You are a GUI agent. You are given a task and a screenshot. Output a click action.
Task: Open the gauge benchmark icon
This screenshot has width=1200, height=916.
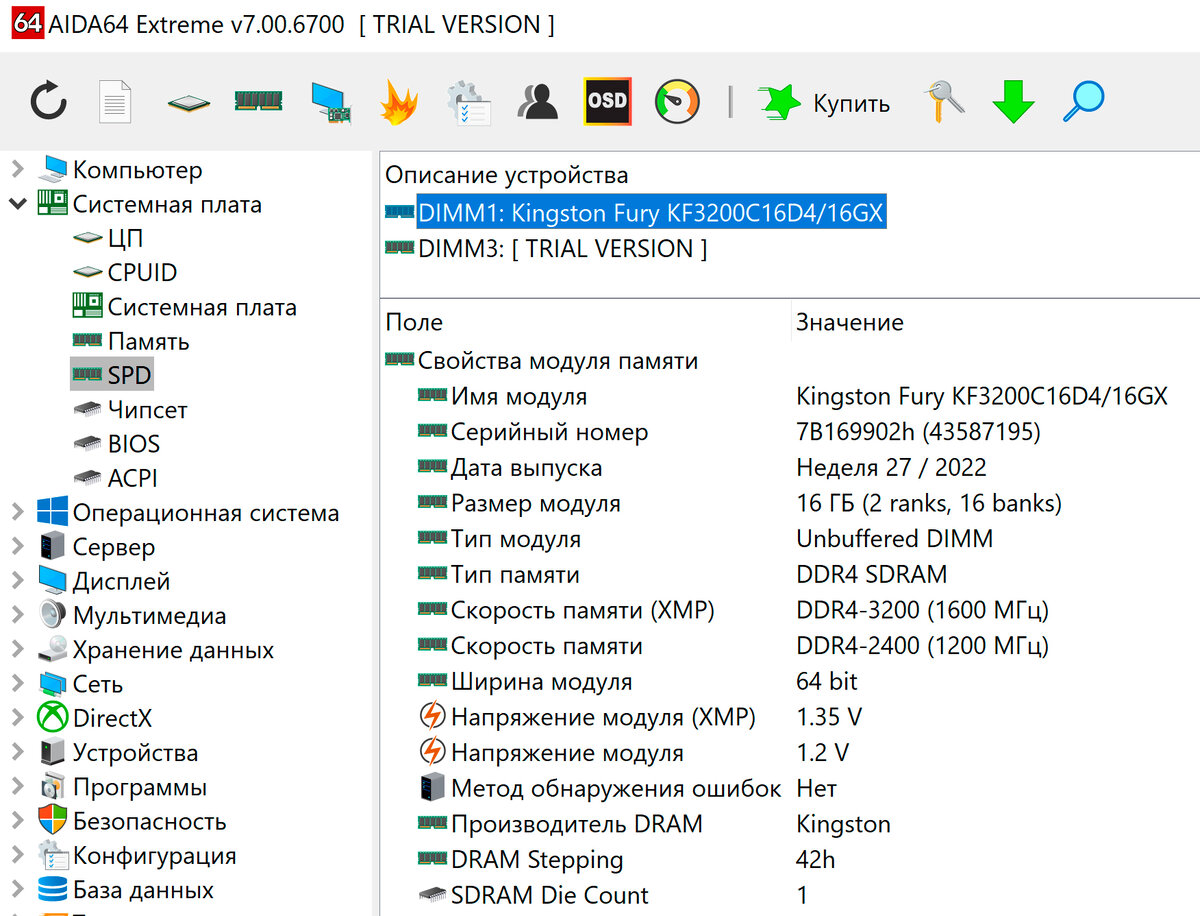[x=677, y=101]
